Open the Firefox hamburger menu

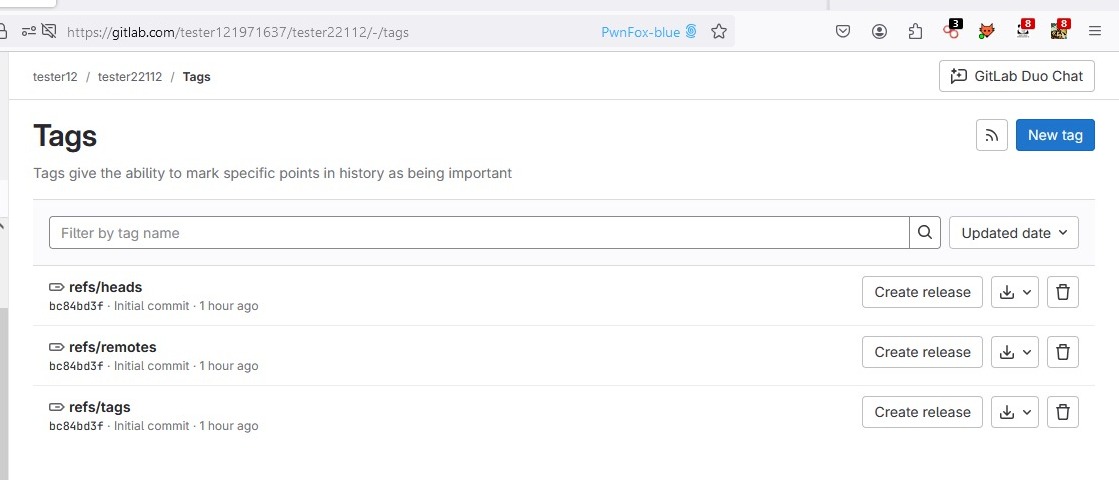[1095, 32]
